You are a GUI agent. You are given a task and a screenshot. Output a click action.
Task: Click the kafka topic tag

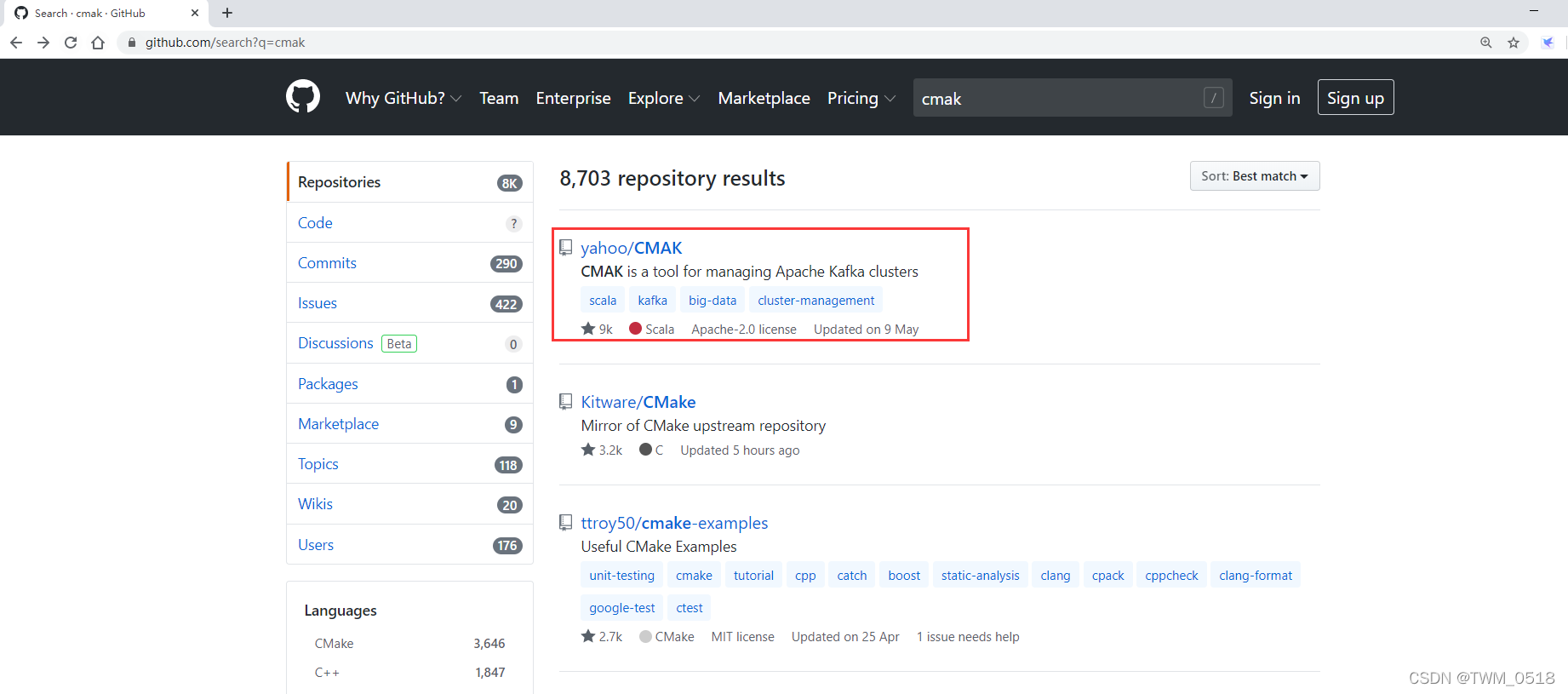[x=653, y=301]
